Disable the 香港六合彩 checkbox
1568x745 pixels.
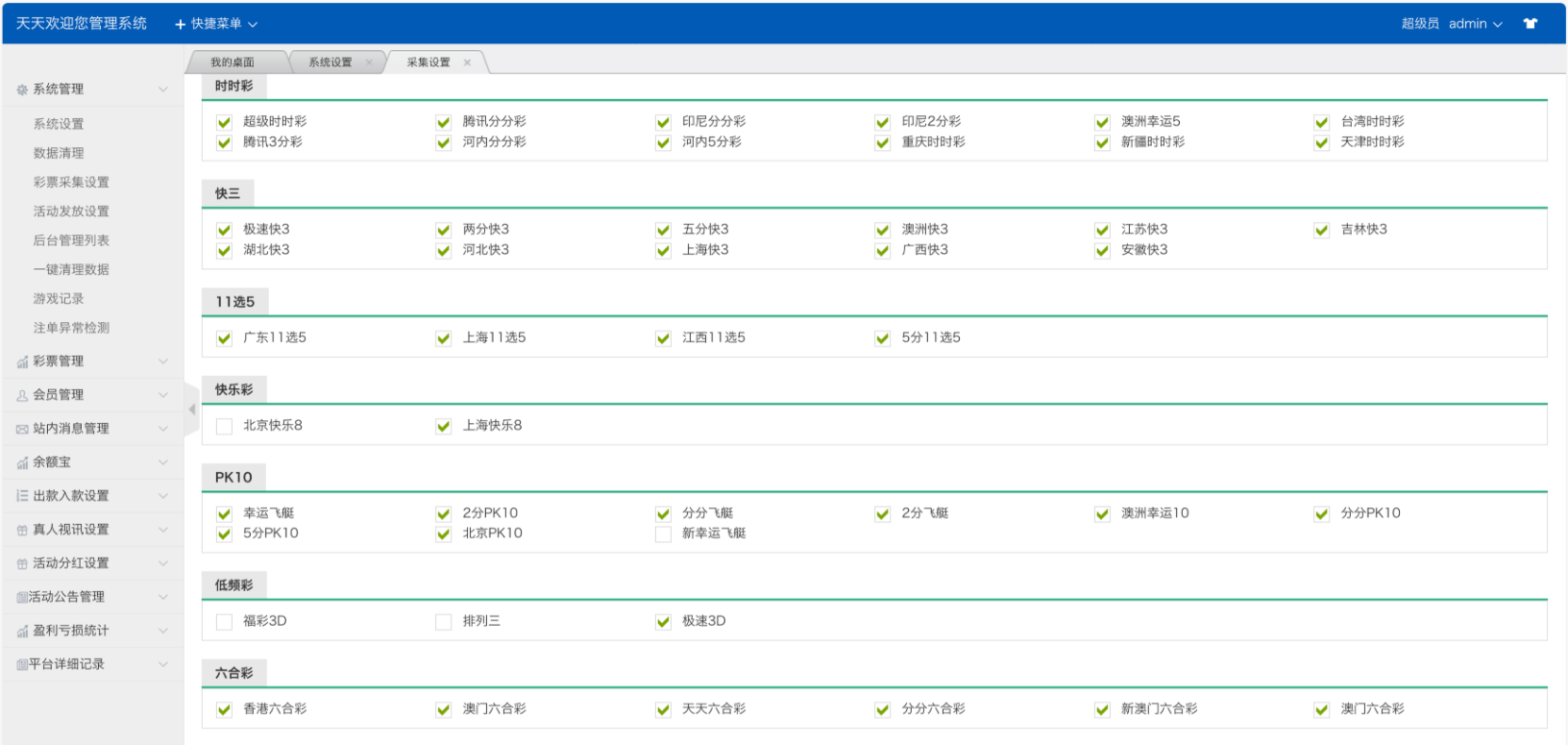tap(224, 709)
